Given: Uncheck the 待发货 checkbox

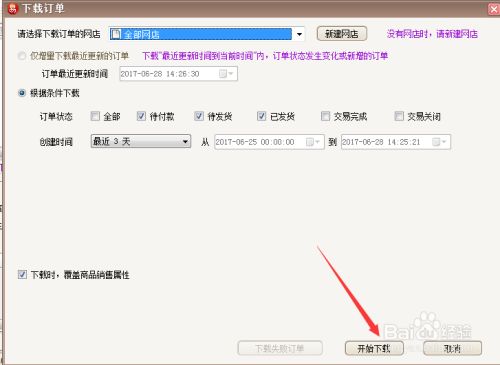Looking at the screenshot, I should pyautogui.click(x=199, y=116).
